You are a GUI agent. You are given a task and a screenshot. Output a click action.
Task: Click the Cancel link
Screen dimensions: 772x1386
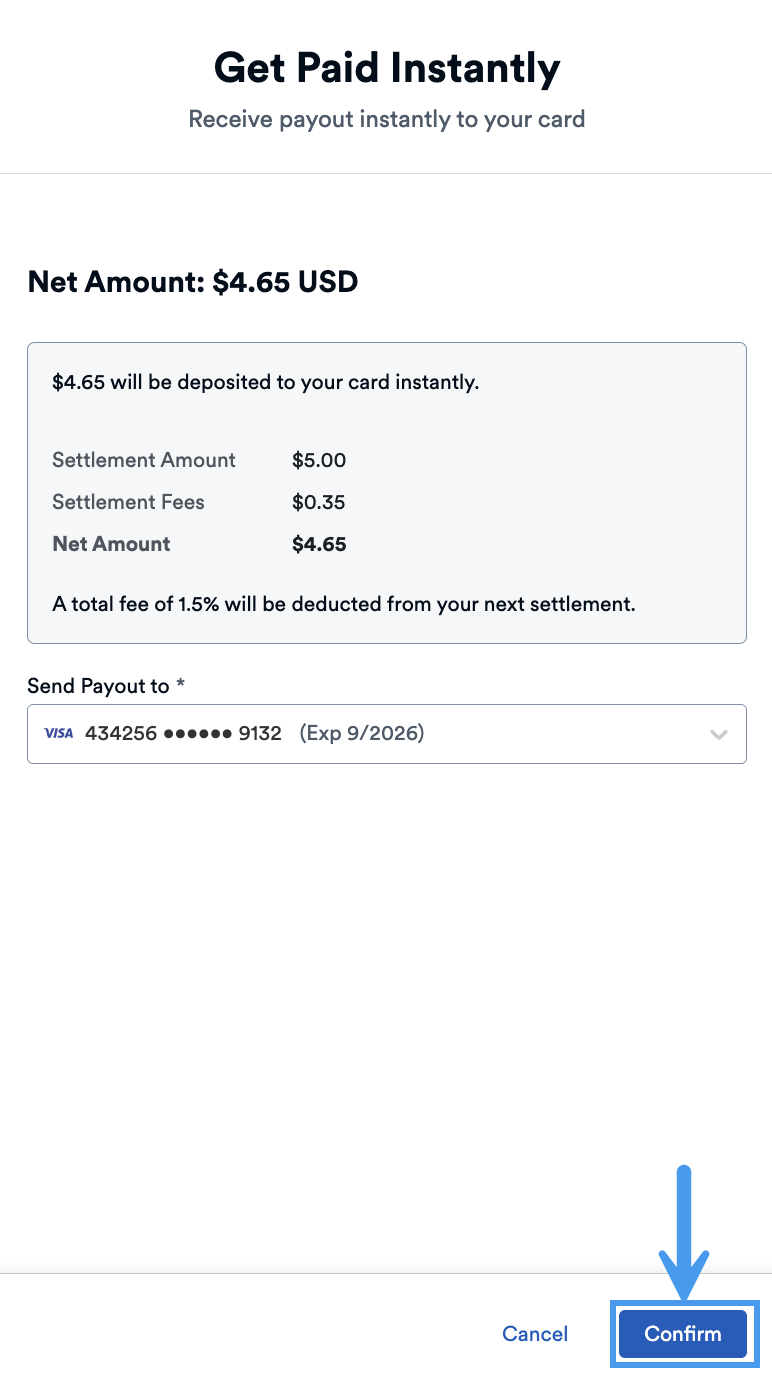click(534, 1334)
